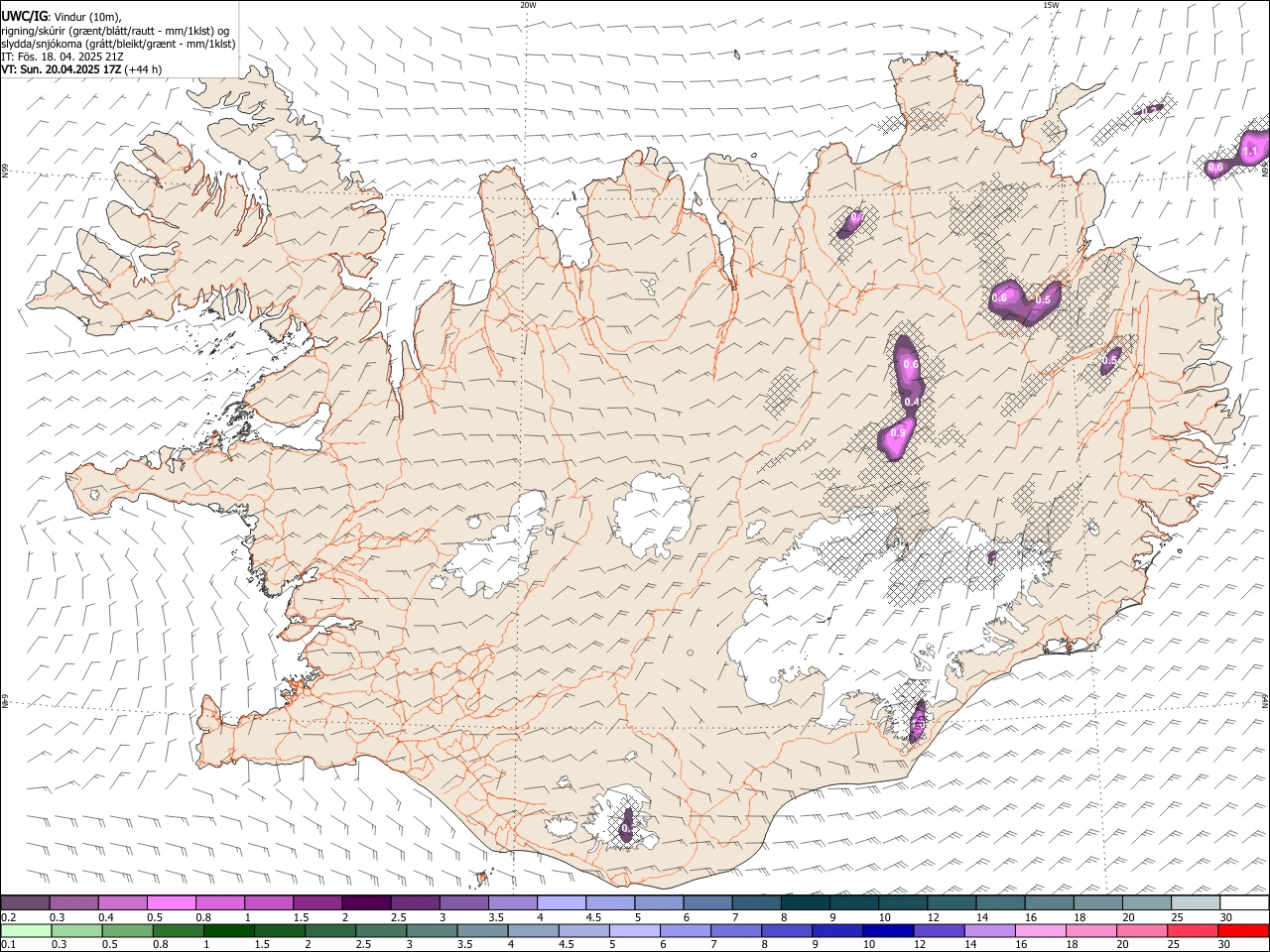This screenshot has width=1270, height=952.
Task: Select the light violet 14 swatch in the green-red legend row
Action: tap(990, 930)
